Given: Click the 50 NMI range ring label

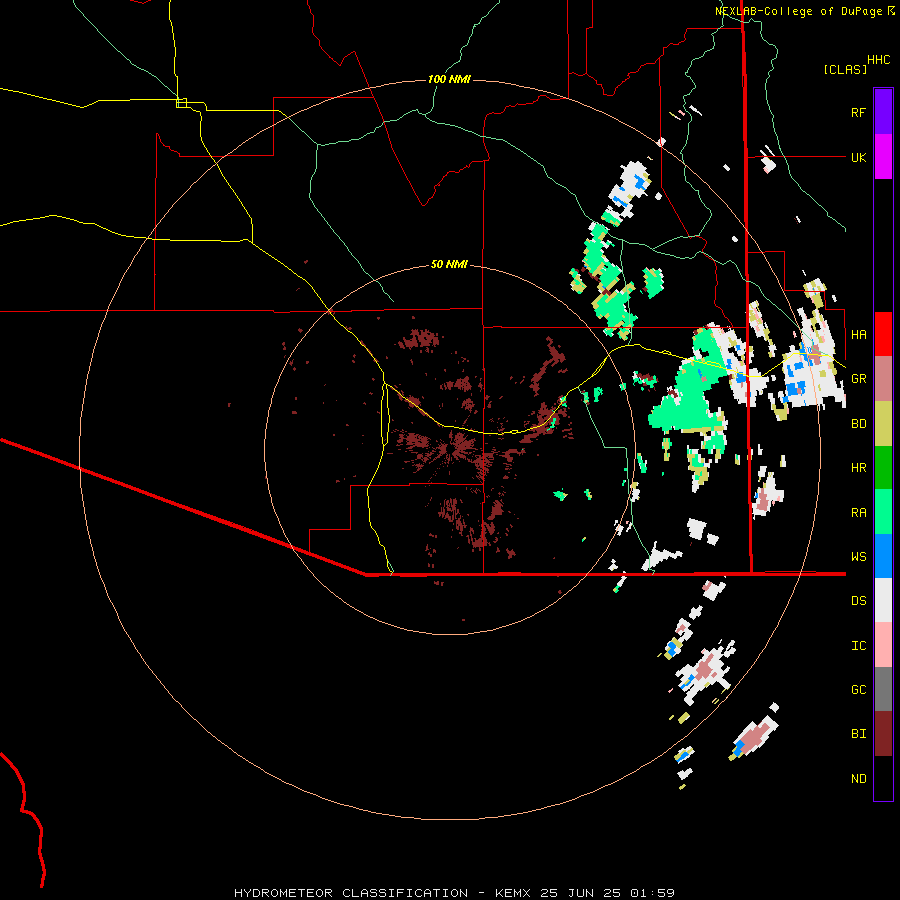Looking at the screenshot, I should pyautogui.click(x=449, y=264).
